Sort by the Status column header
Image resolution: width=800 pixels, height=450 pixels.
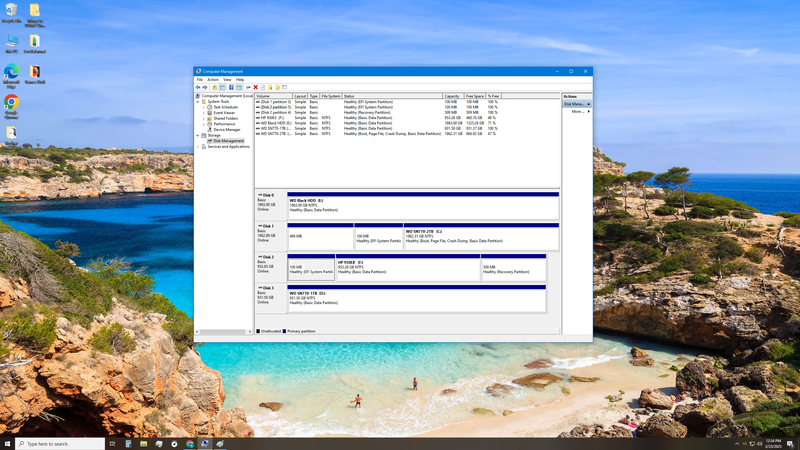pos(392,96)
